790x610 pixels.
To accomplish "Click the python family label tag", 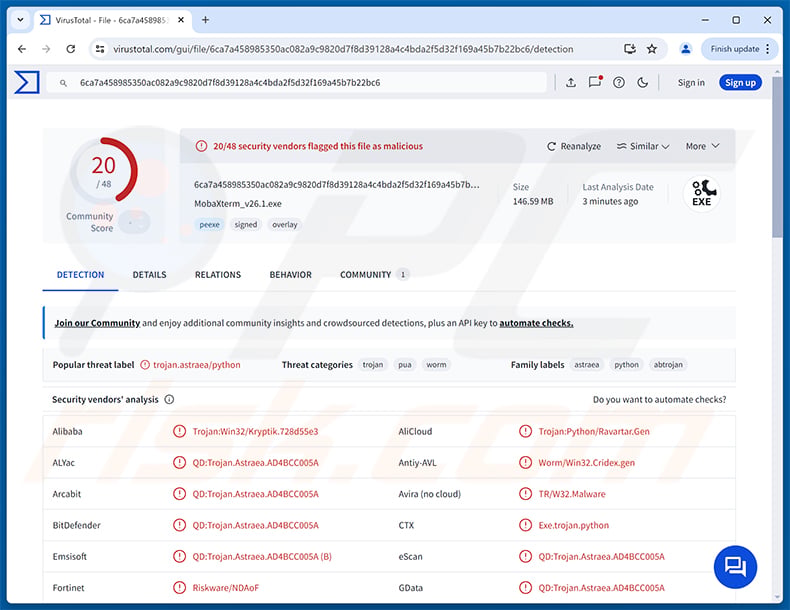I will pos(626,365).
